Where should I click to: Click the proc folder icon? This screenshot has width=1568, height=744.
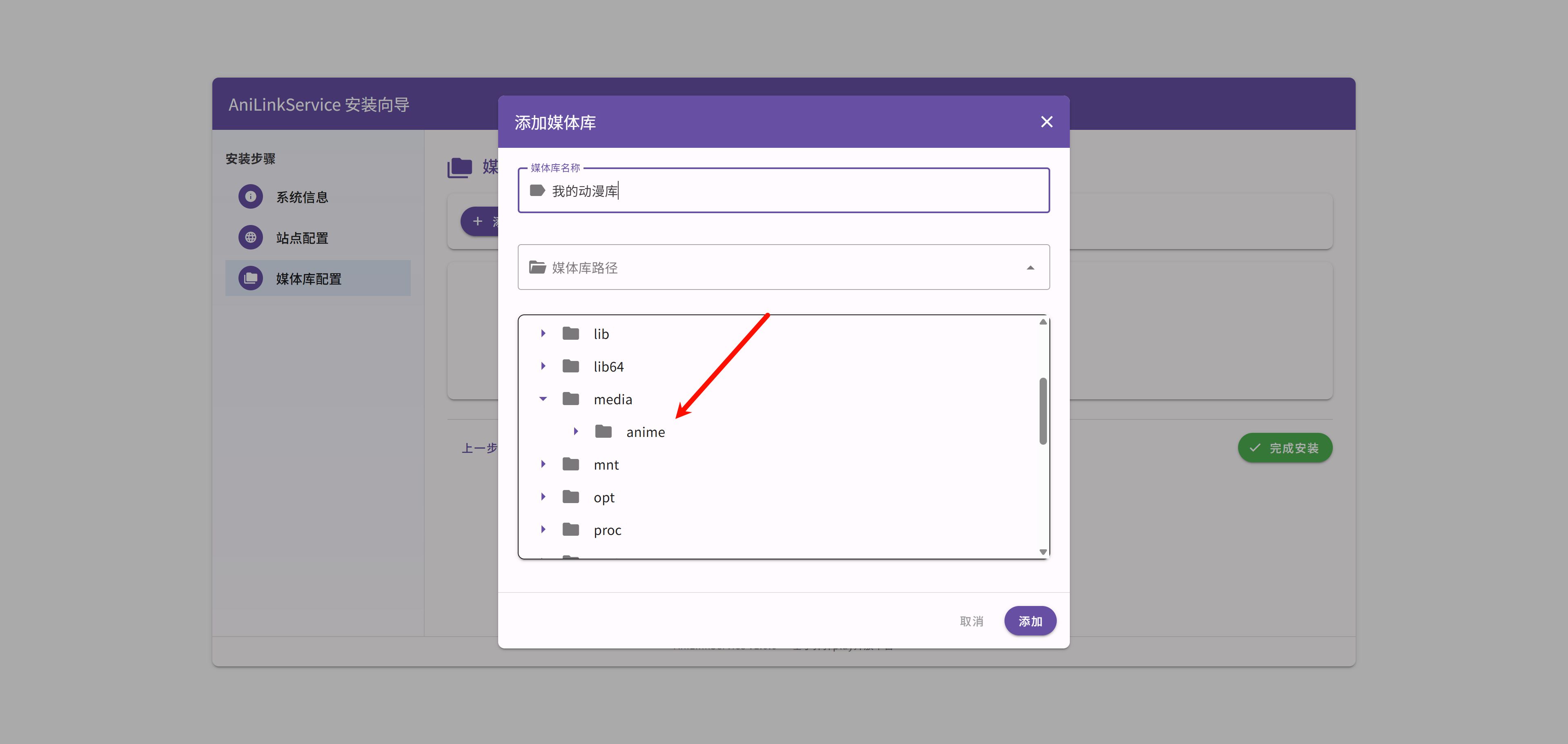pyautogui.click(x=570, y=529)
